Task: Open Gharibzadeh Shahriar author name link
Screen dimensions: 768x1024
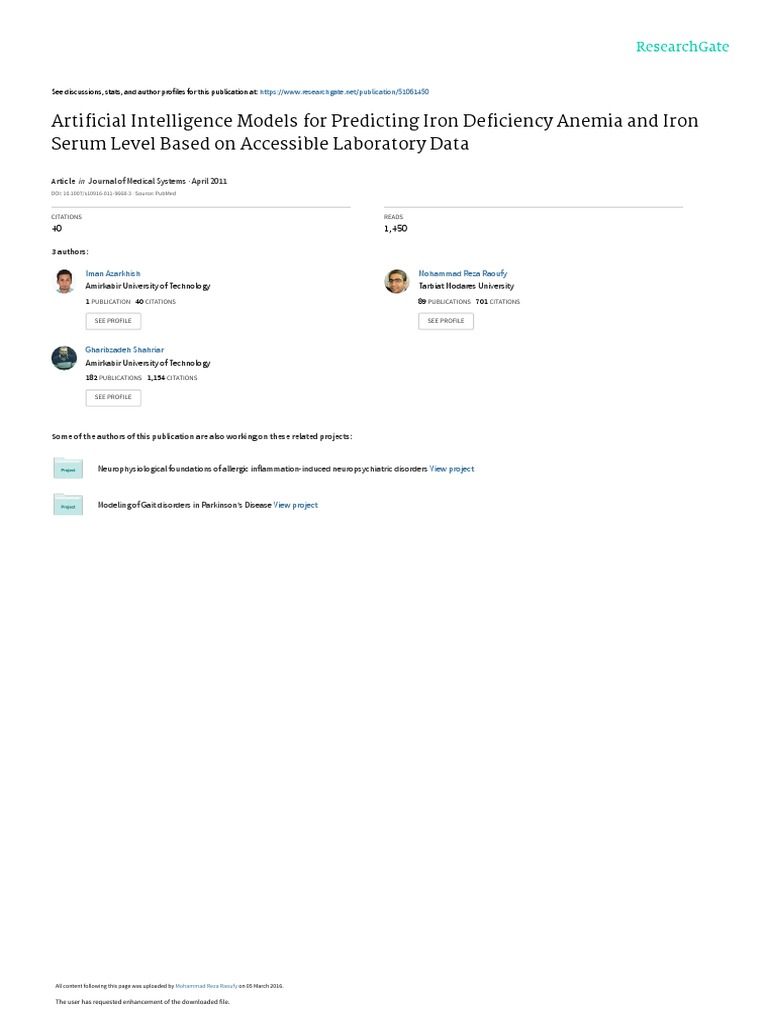Action: (x=124, y=350)
